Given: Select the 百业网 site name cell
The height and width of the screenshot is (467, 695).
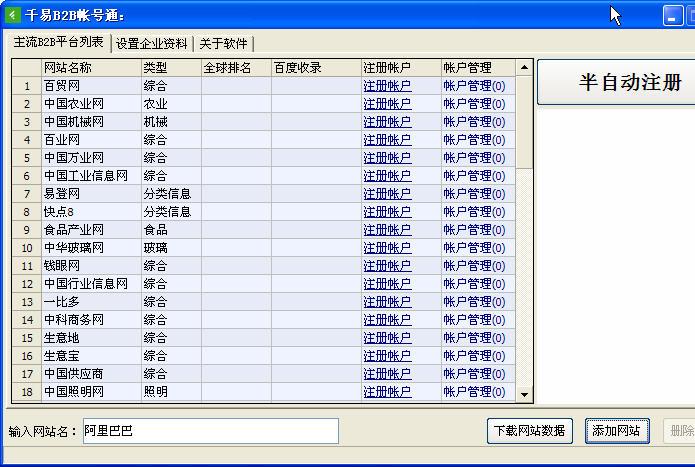Looking at the screenshot, I should 91,140.
